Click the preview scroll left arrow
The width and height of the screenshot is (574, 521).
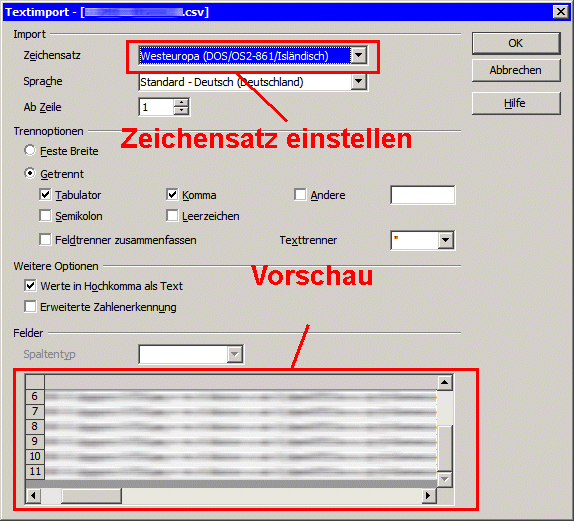point(33,496)
